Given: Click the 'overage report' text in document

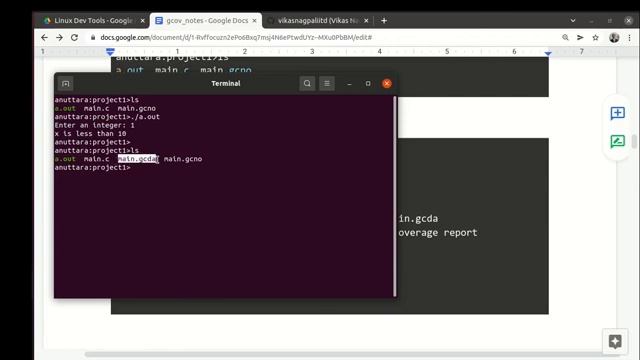Looking at the screenshot, I should point(438,233).
